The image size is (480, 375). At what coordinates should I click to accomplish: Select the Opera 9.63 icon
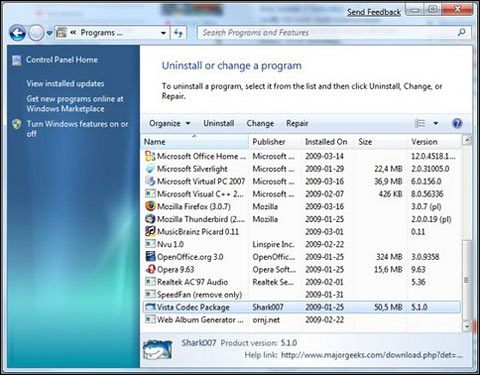point(150,269)
